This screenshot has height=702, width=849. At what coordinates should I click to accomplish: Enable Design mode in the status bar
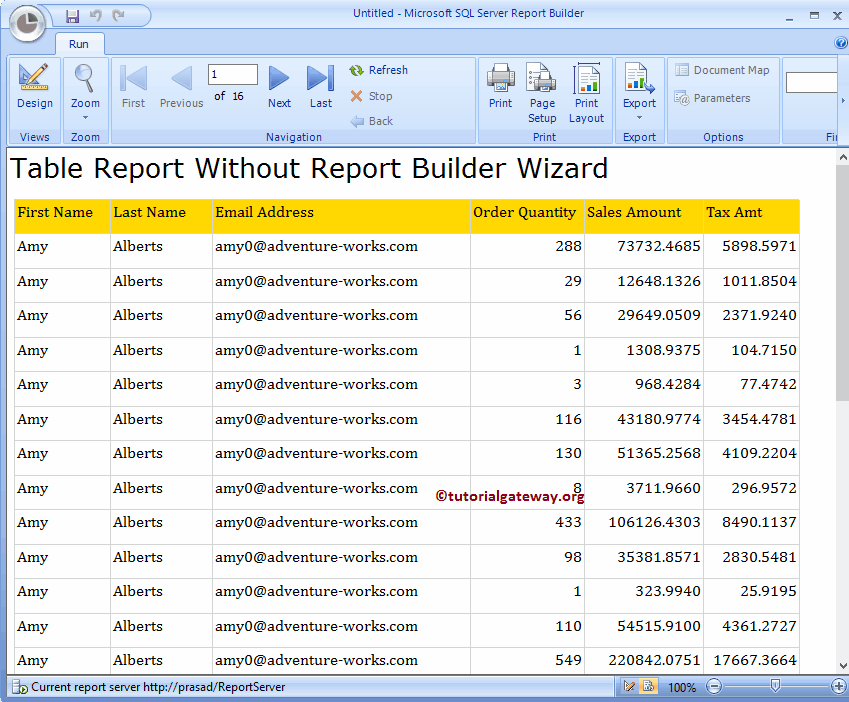(x=630, y=687)
